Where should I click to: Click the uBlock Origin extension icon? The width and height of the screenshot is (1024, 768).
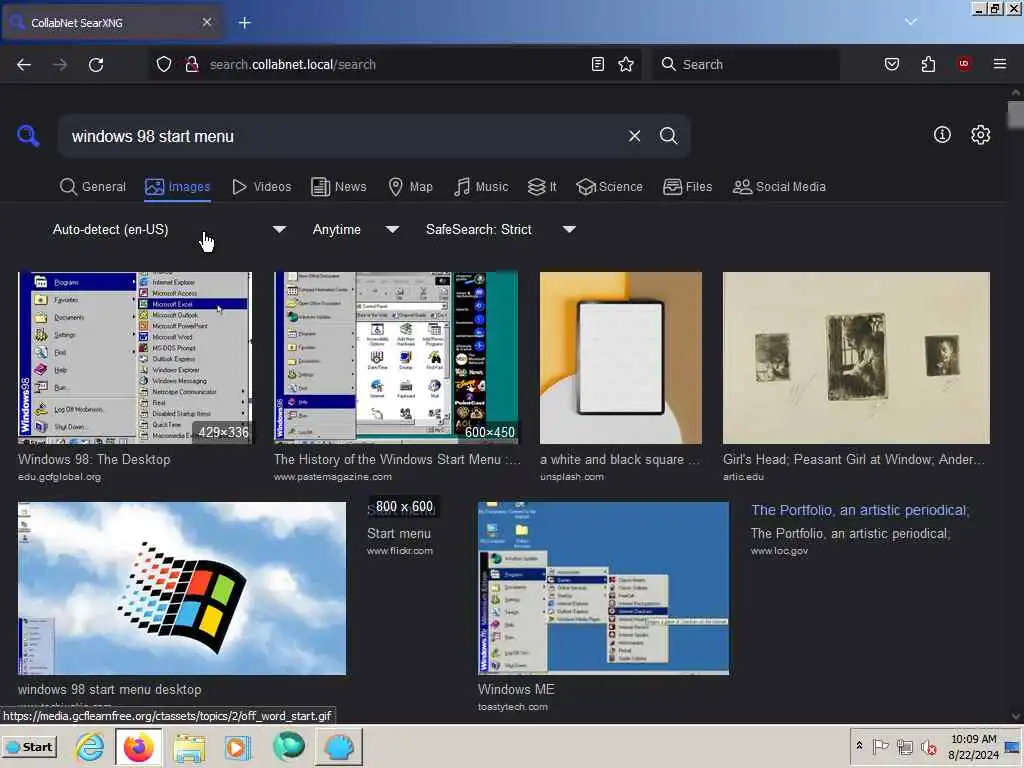[964, 63]
